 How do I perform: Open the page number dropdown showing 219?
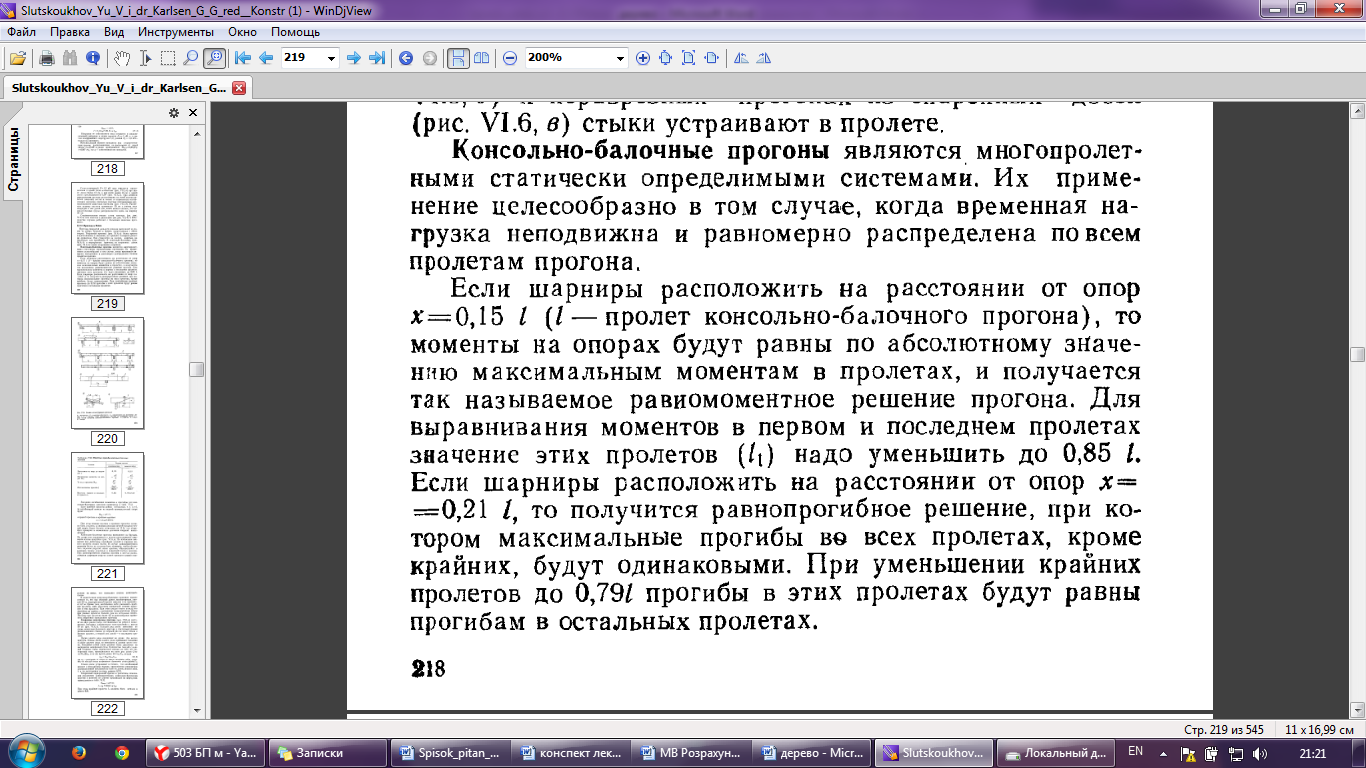click(331, 58)
